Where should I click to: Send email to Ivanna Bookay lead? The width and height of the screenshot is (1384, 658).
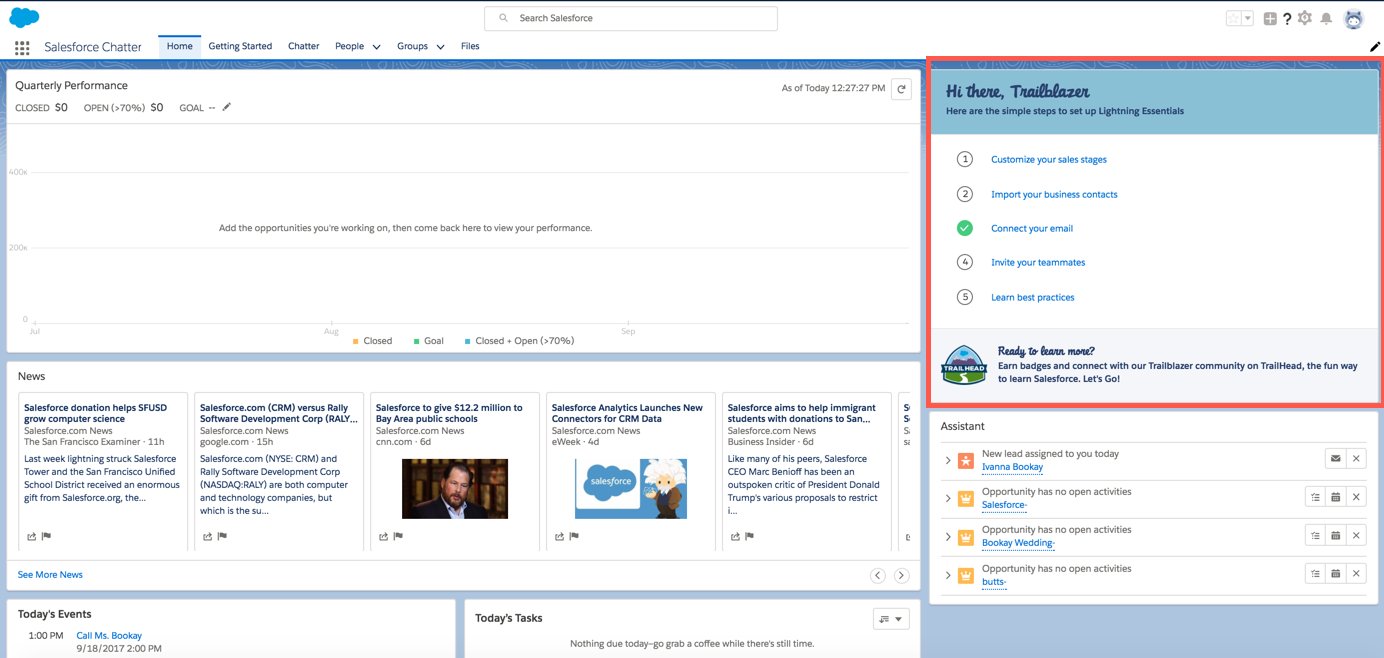(1335, 459)
